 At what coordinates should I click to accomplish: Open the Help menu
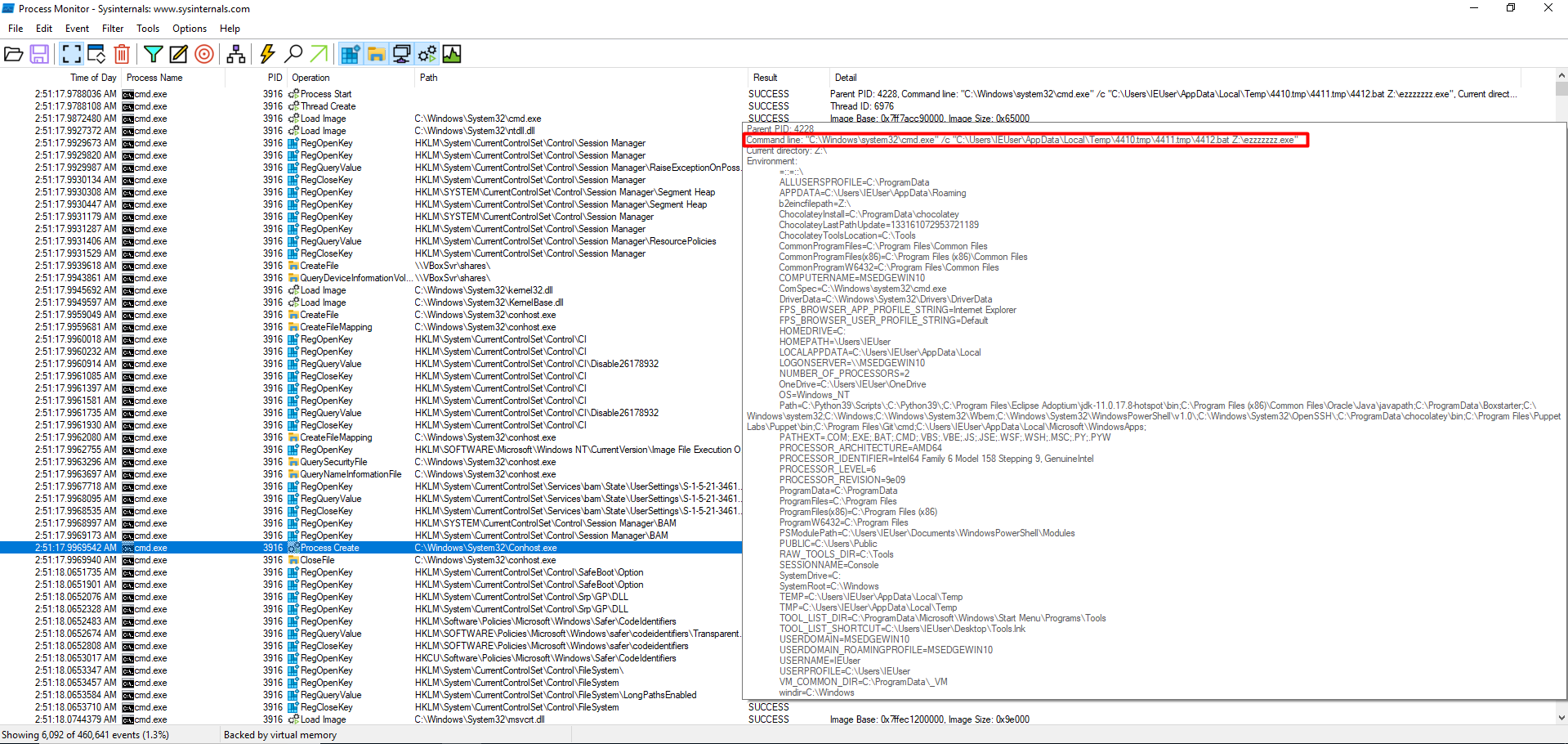click(230, 29)
